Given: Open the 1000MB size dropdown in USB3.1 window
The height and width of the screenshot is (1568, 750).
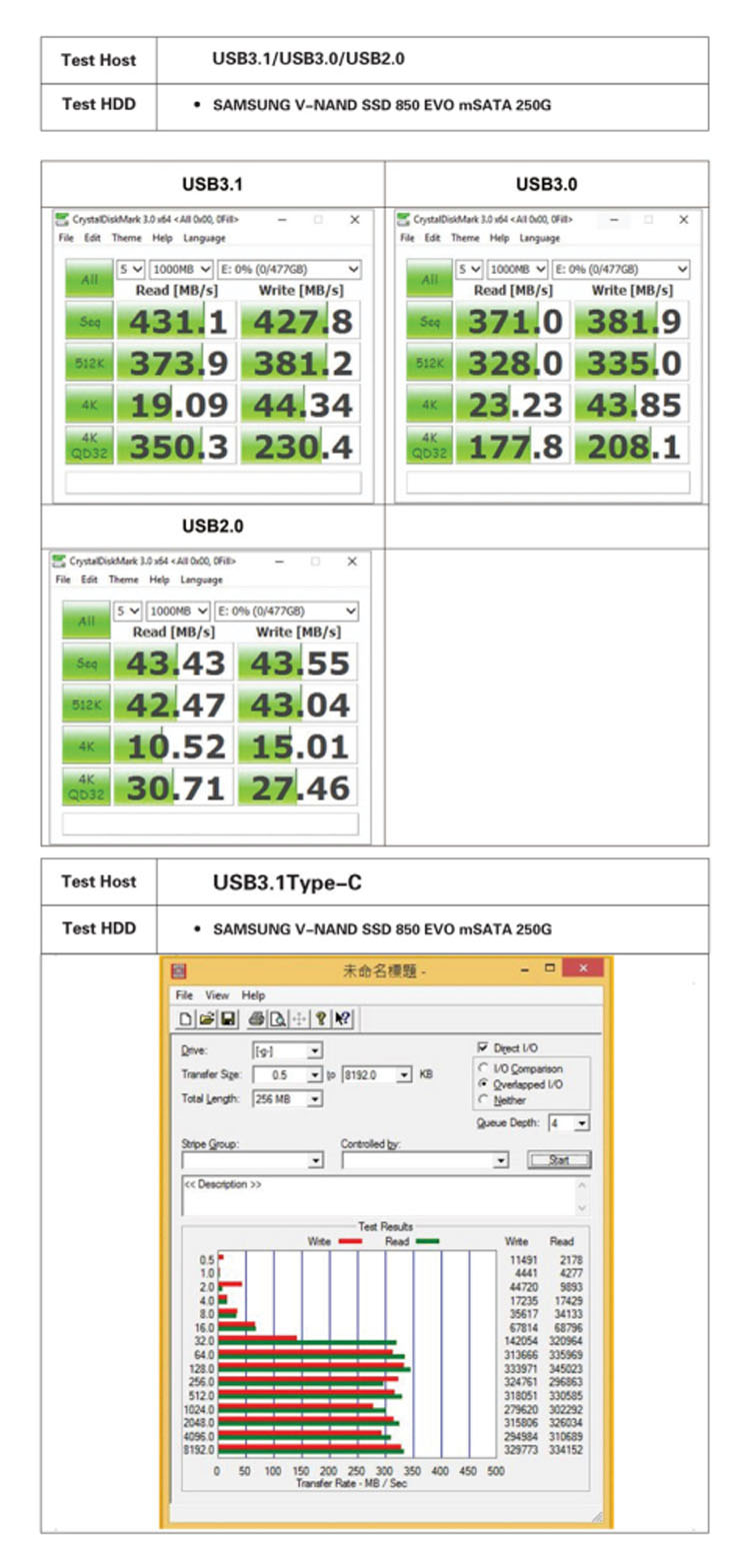Looking at the screenshot, I should click(180, 269).
